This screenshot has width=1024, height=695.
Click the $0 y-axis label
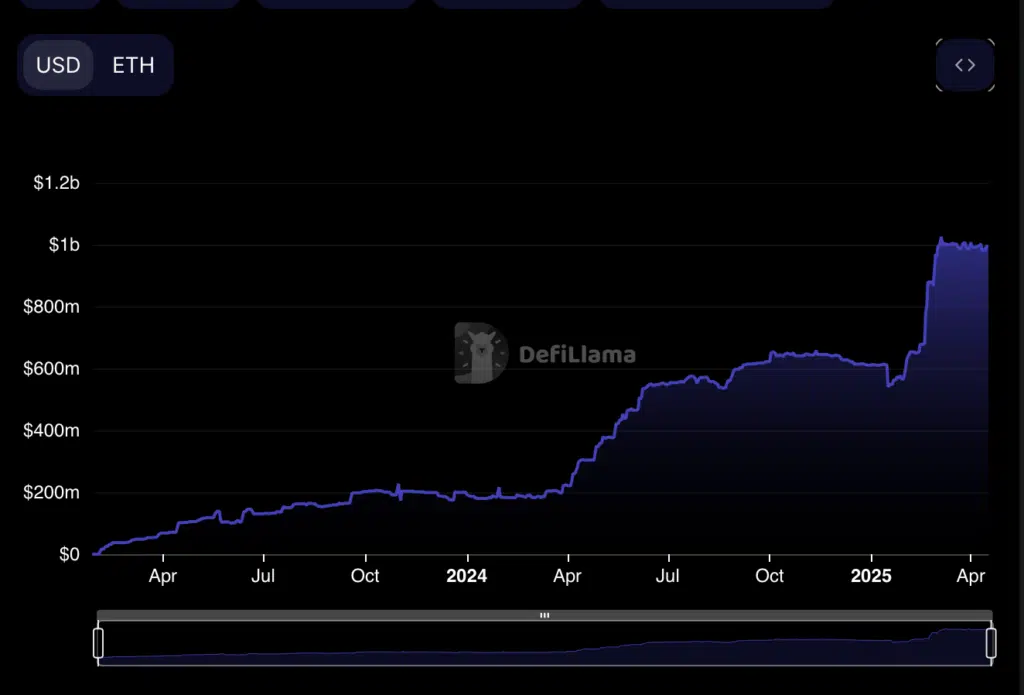[x=68, y=555]
